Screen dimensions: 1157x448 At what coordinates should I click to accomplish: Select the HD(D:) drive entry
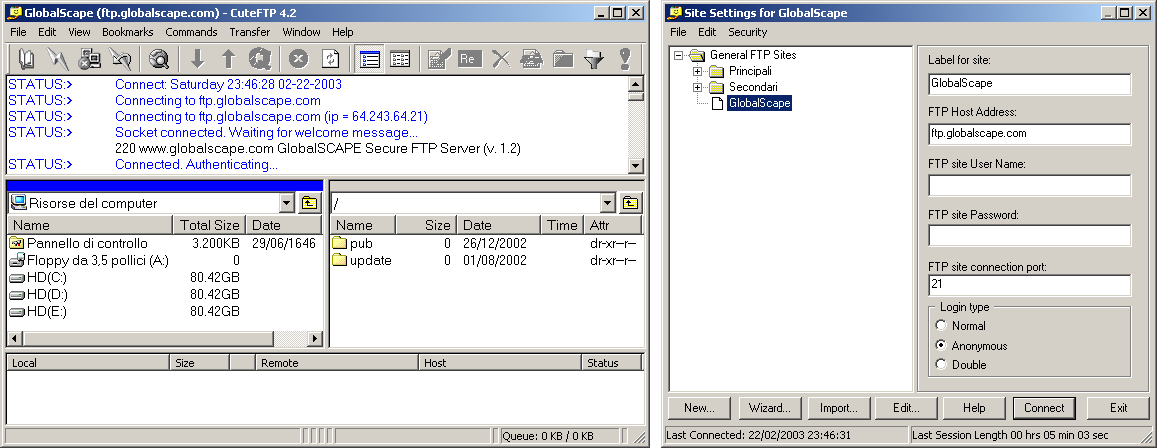38,294
